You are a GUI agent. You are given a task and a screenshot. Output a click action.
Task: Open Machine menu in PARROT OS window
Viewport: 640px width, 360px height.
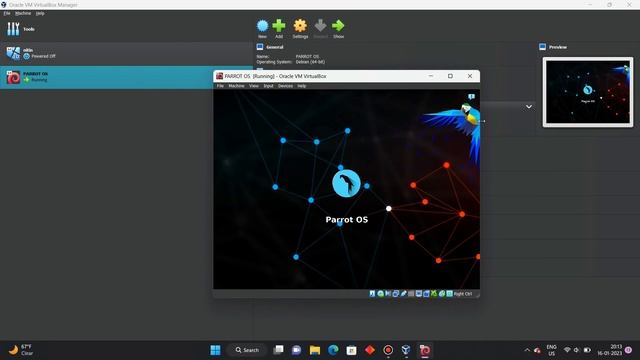236,86
